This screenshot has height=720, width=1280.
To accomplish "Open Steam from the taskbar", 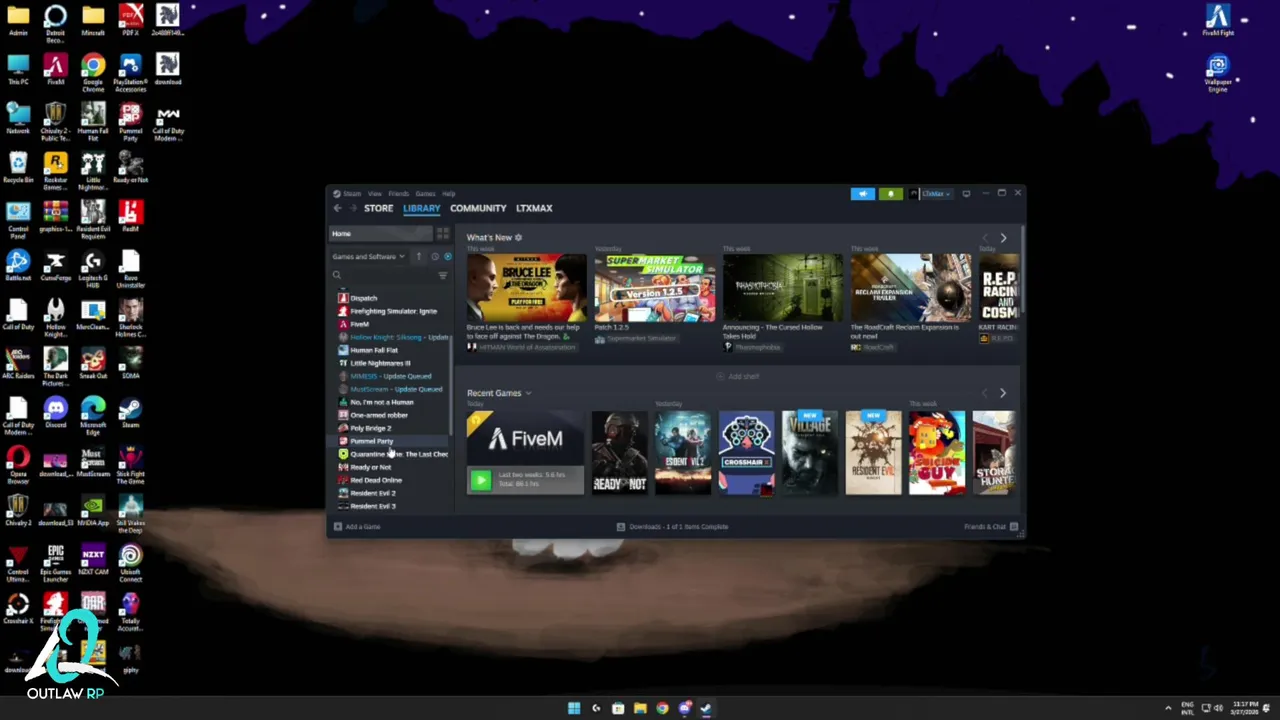I will coord(706,708).
